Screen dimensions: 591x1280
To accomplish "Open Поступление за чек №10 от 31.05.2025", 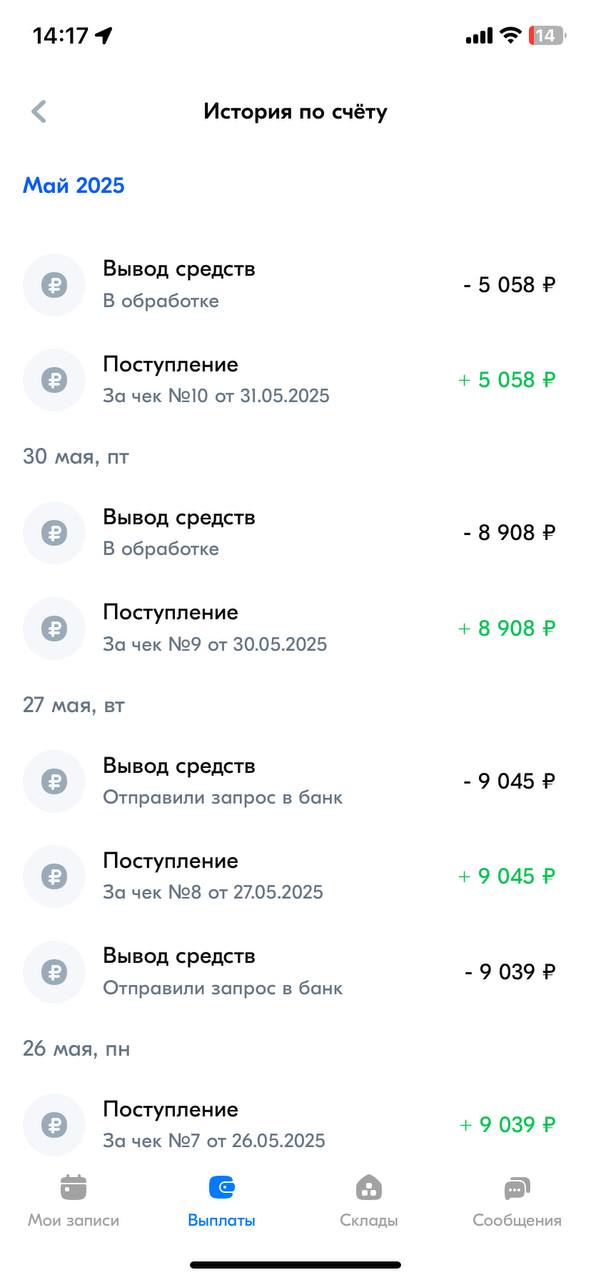I will tap(295, 380).
